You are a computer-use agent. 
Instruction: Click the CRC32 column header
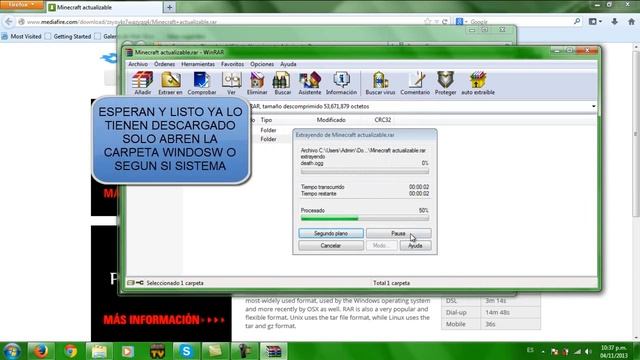[383, 120]
